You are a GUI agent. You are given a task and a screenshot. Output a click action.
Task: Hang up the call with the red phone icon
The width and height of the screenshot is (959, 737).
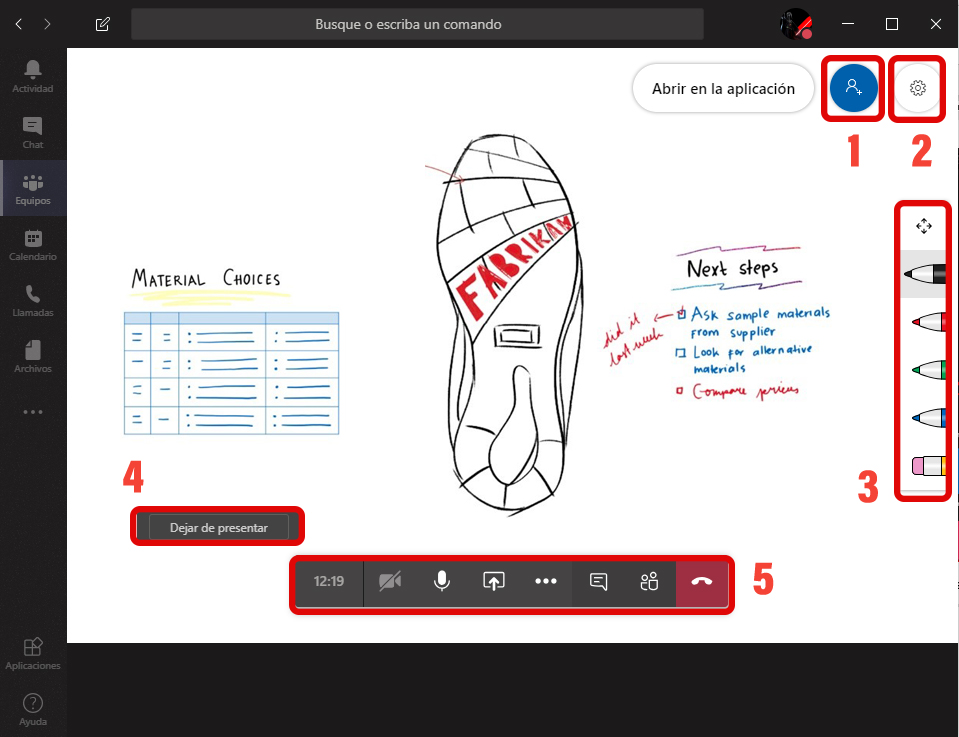coord(702,582)
